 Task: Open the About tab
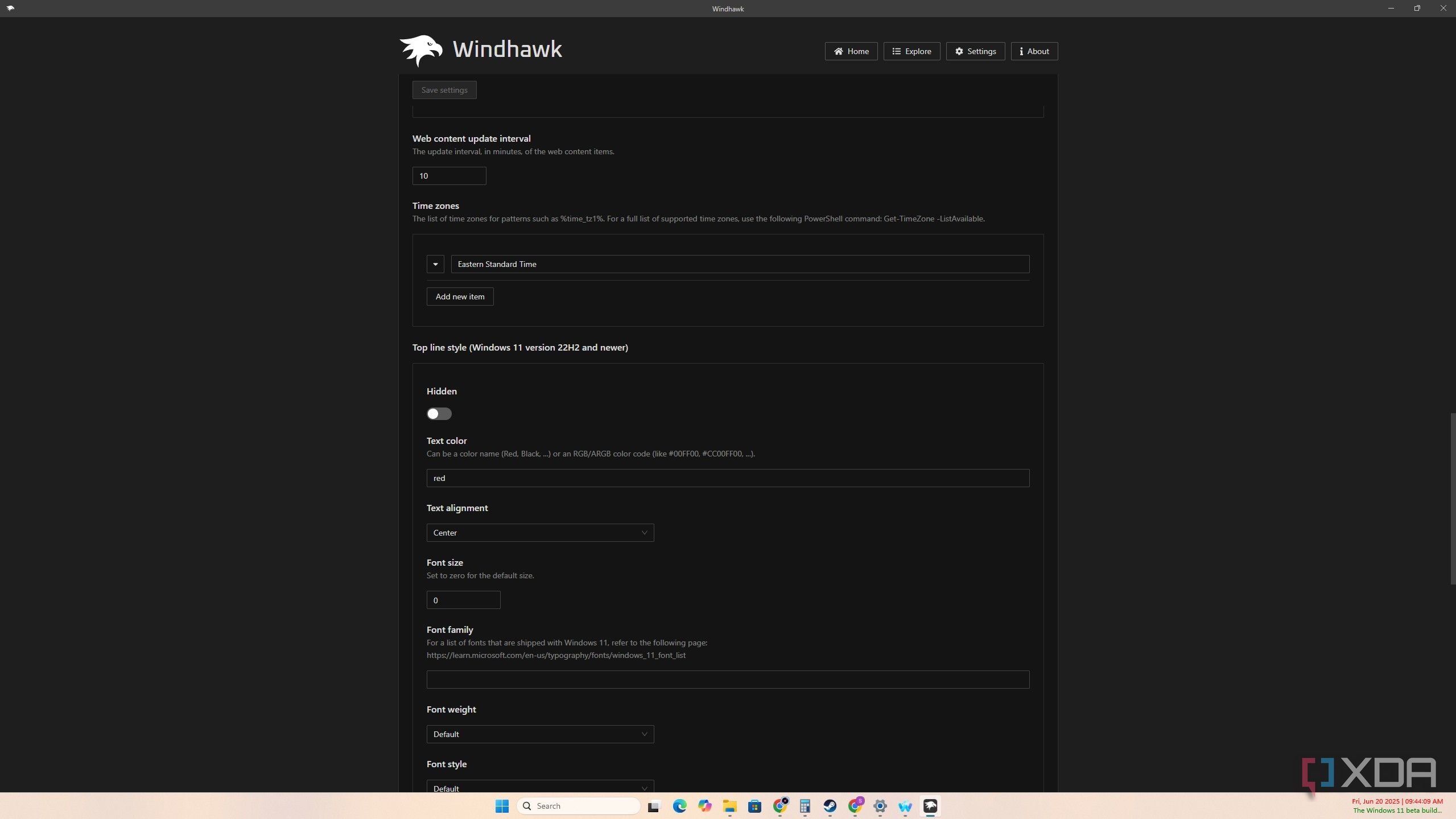[x=1034, y=51]
